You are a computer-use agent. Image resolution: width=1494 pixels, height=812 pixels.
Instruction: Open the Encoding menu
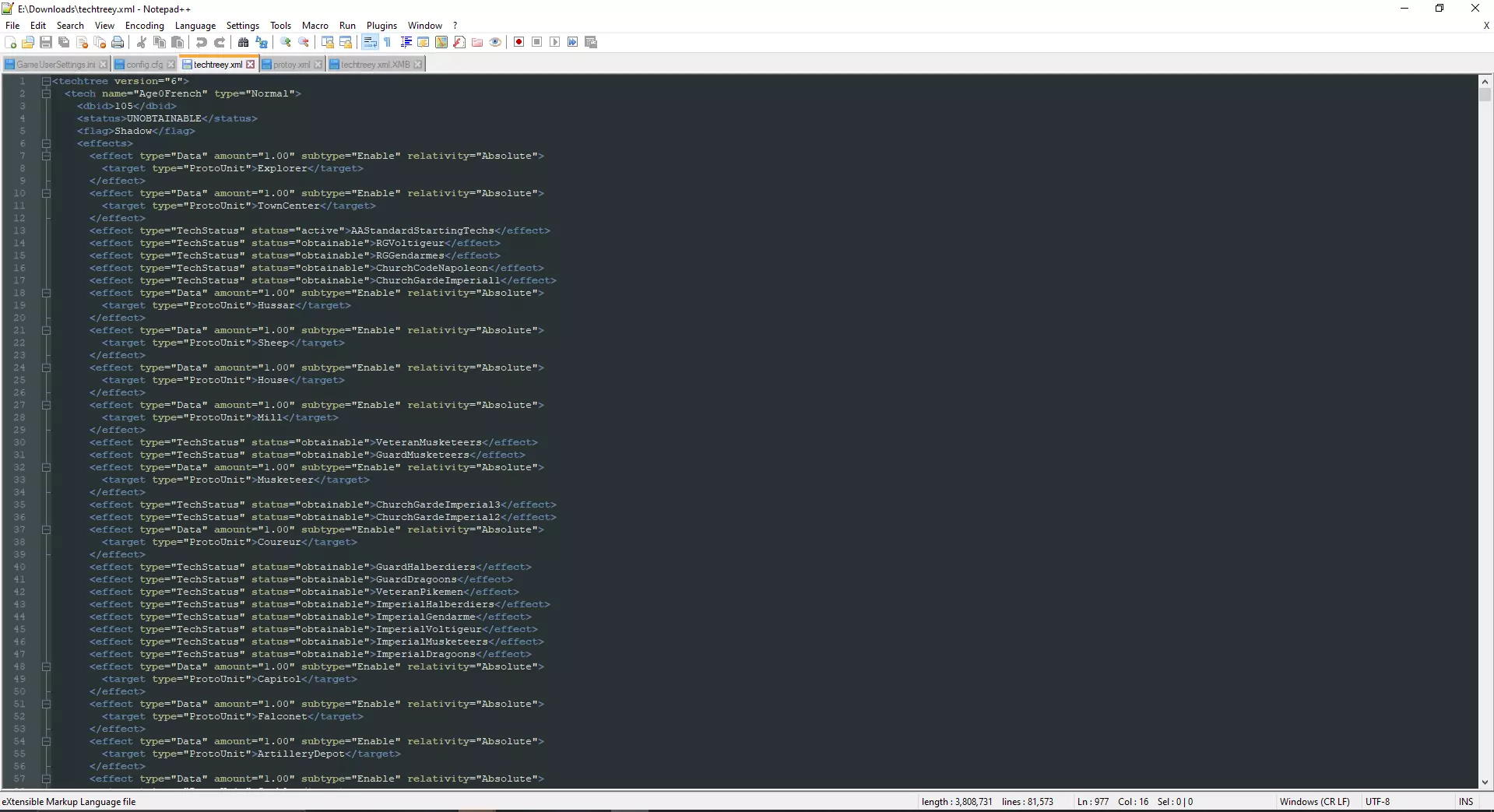click(x=145, y=26)
